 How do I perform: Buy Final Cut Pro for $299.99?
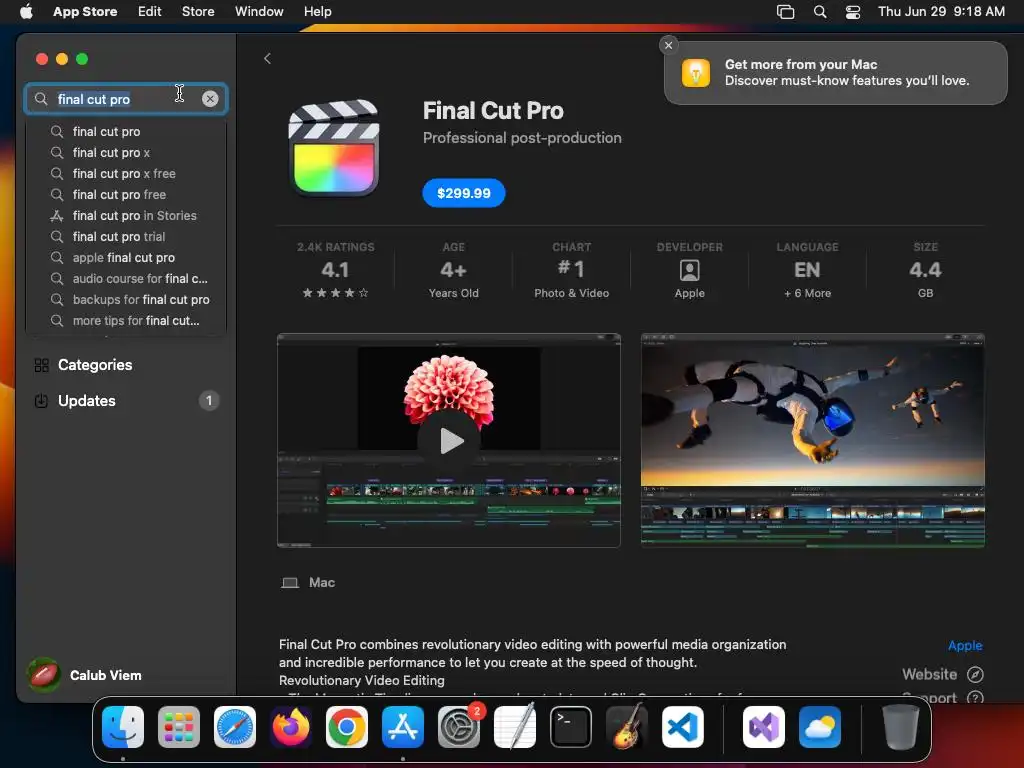coord(464,193)
